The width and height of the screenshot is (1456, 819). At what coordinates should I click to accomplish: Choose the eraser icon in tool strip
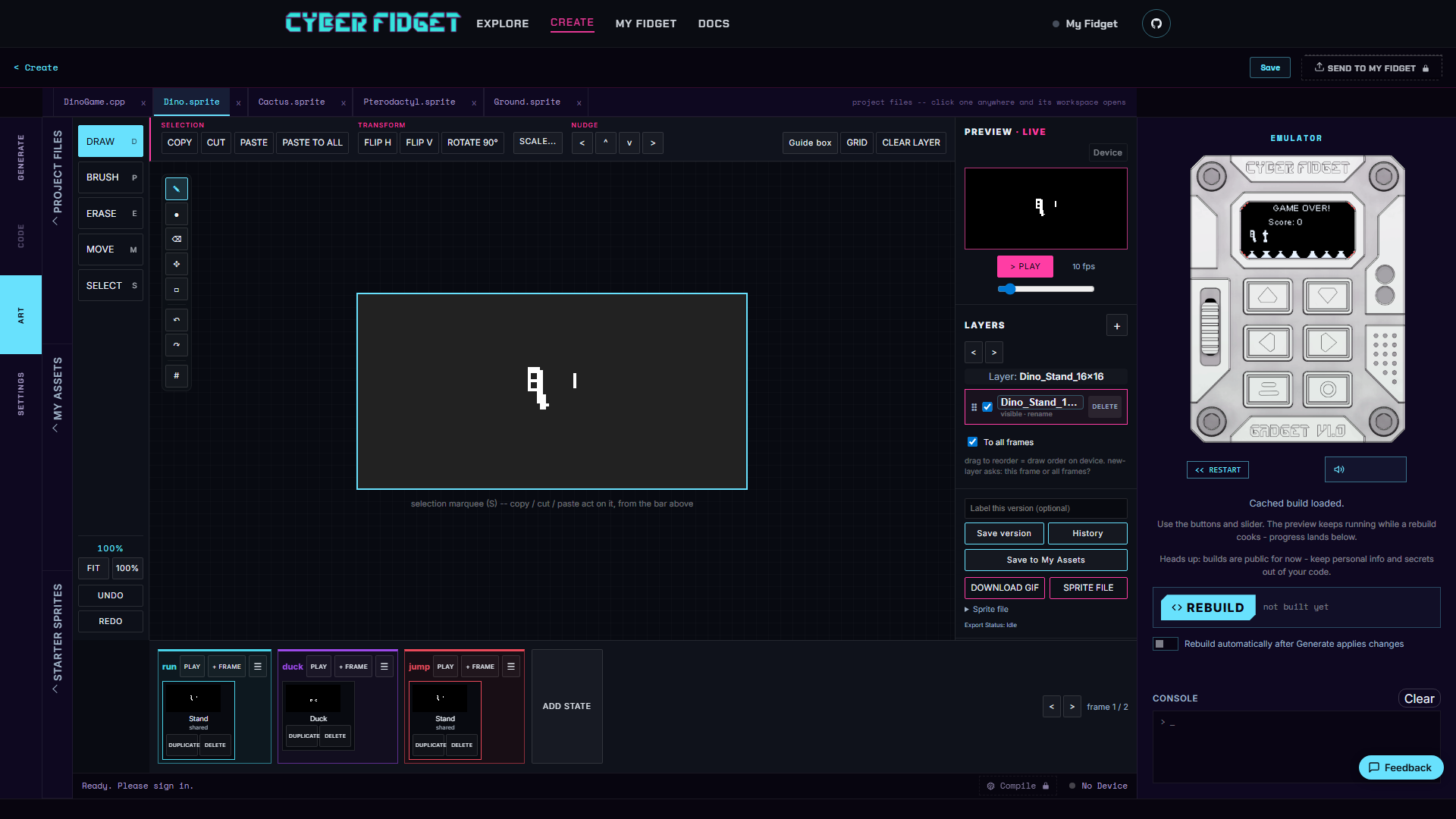tap(176, 239)
